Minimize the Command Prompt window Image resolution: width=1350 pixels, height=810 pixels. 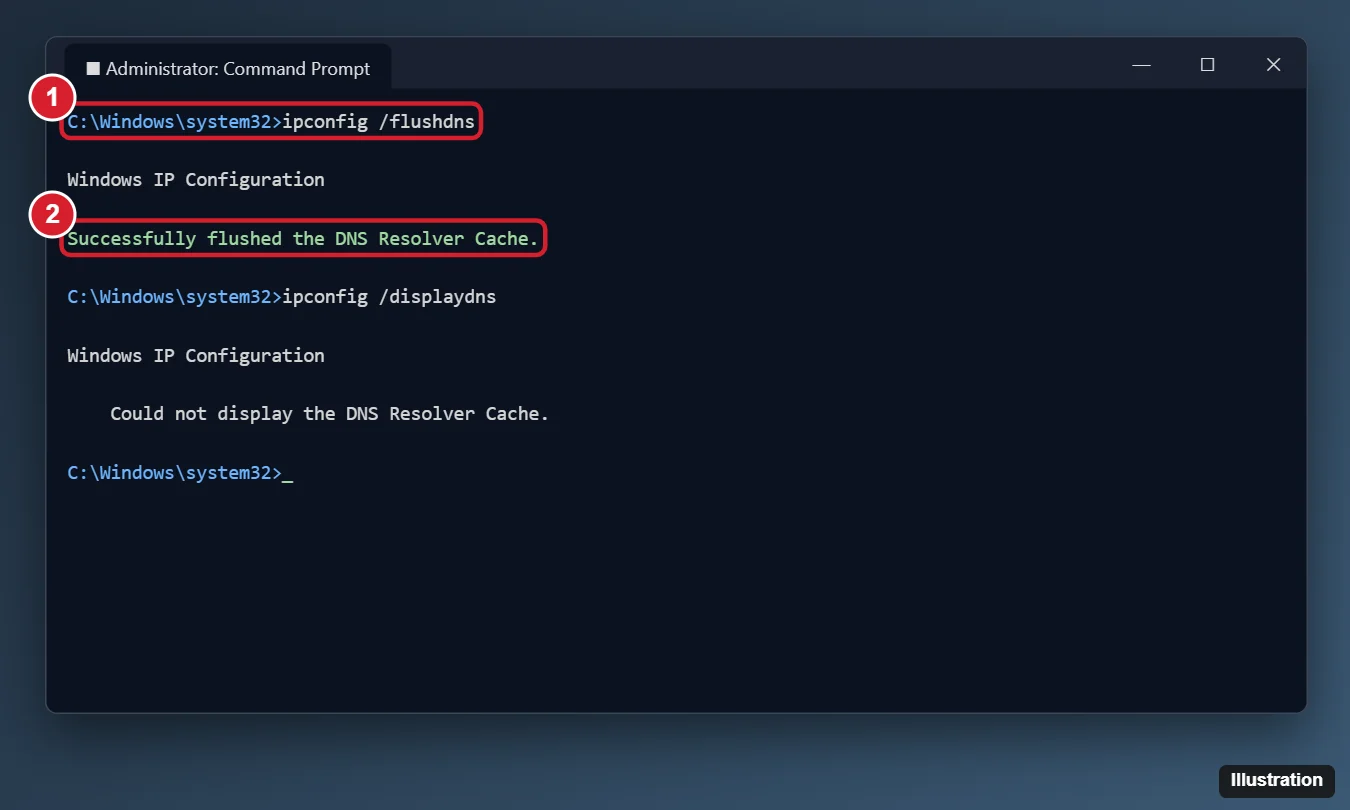(x=1142, y=65)
